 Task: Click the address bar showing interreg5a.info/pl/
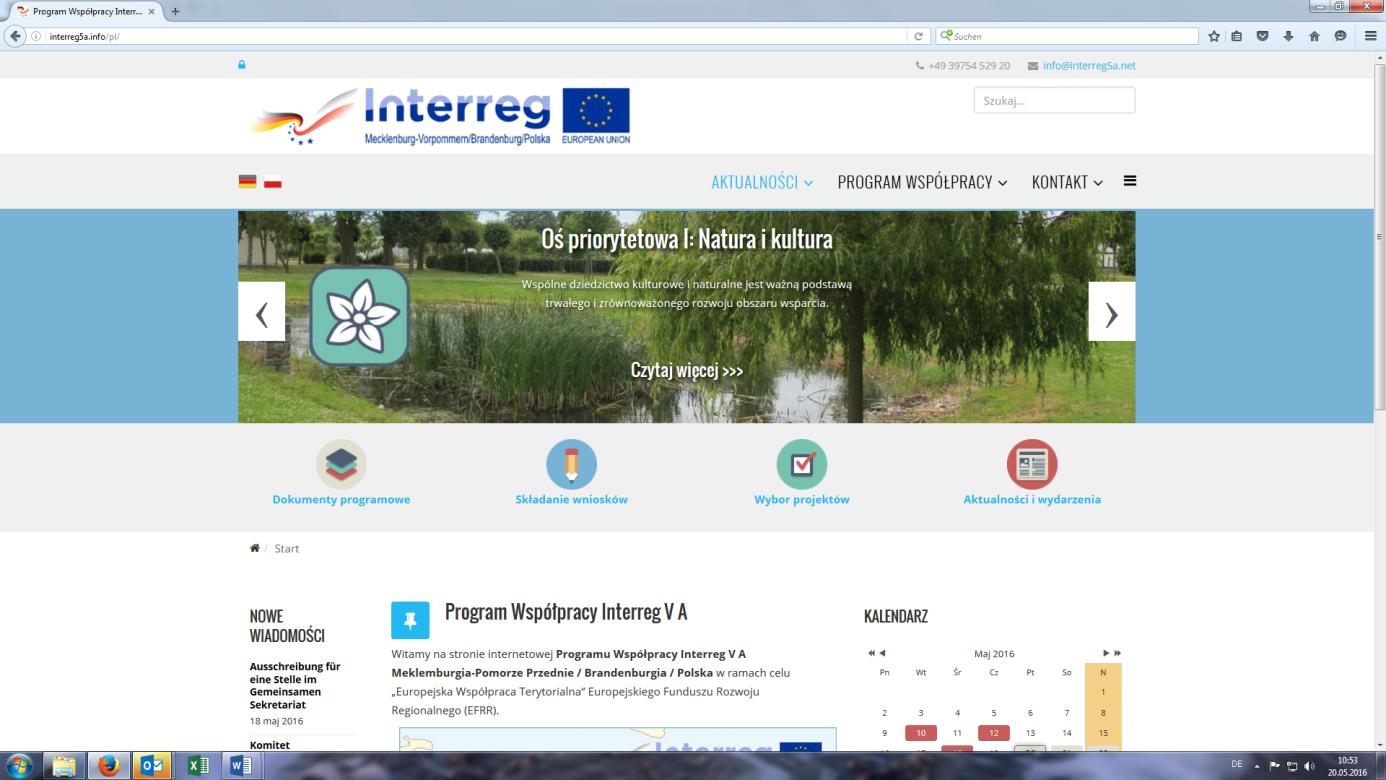point(480,36)
